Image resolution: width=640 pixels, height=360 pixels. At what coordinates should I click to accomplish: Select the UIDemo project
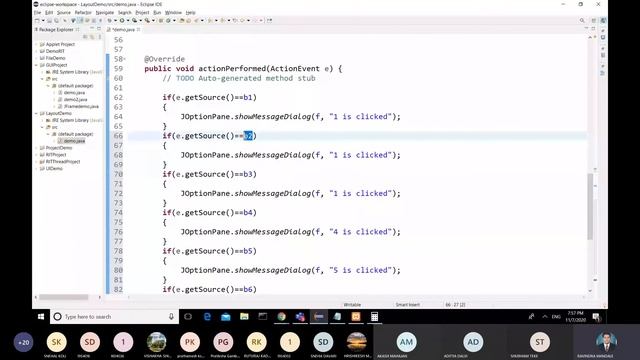[x=54, y=169]
